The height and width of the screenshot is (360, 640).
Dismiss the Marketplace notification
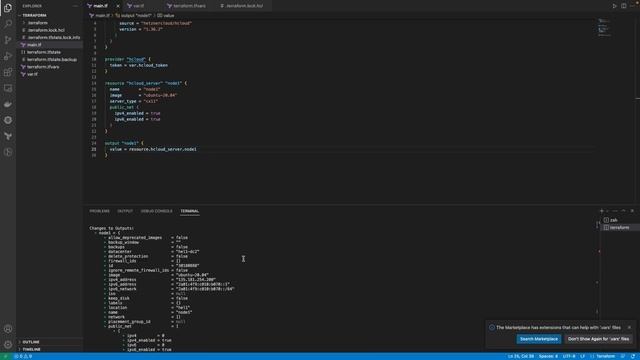[x=629, y=327]
